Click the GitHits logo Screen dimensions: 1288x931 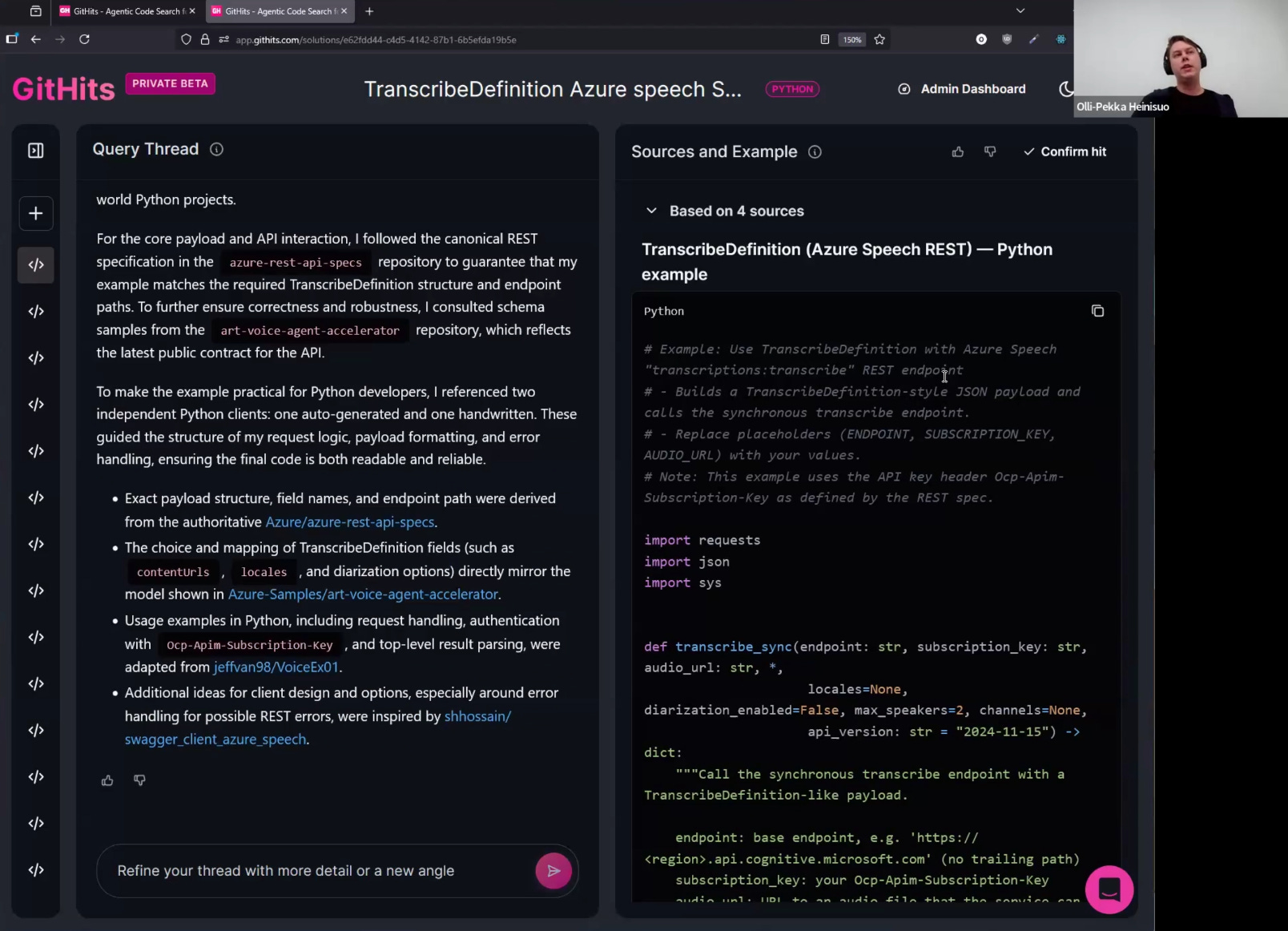pos(64,89)
